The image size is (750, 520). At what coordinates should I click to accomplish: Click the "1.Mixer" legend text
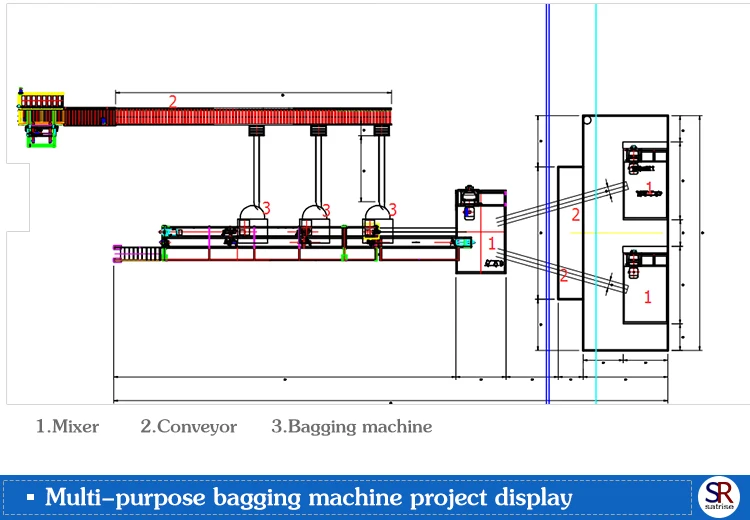coord(67,426)
